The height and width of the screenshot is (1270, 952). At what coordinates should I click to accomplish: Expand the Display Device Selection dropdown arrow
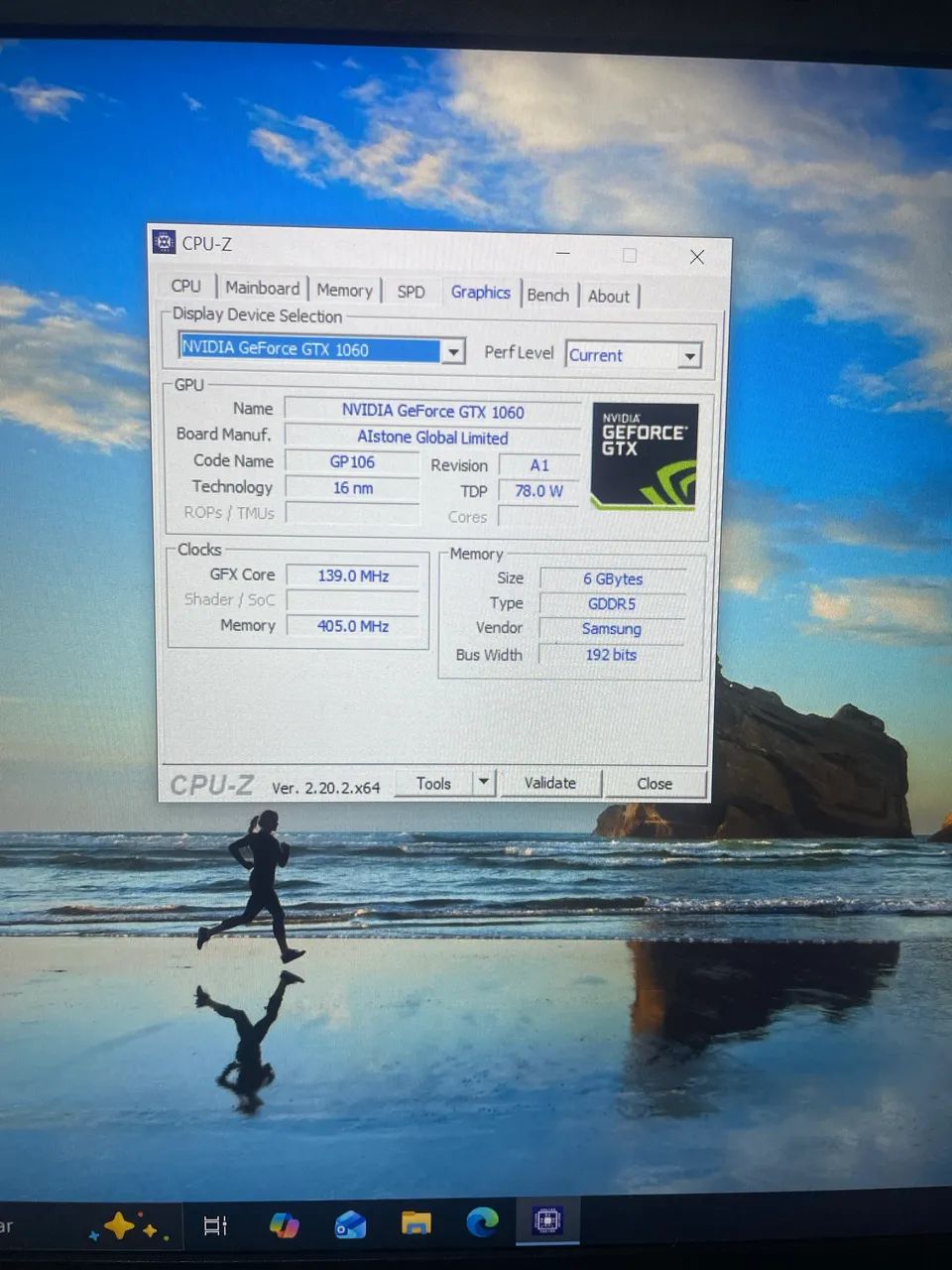(x=453, y=351)
